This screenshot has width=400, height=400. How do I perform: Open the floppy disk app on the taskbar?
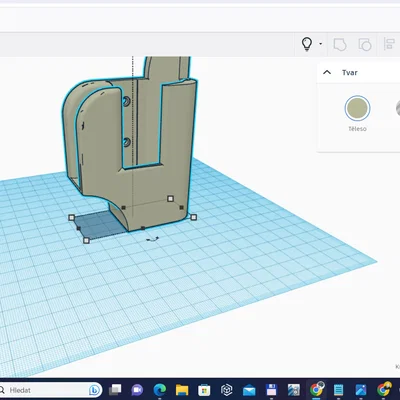click(271, 390)
